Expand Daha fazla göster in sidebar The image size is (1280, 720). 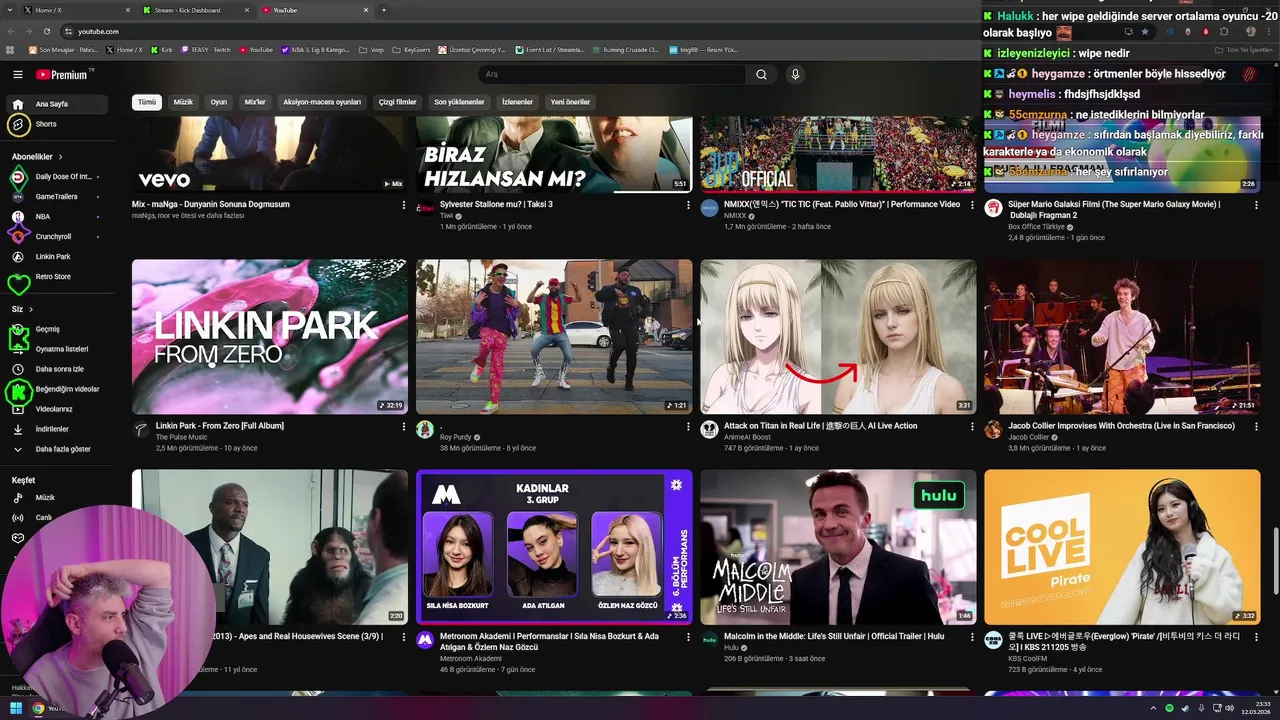(x=58, y=449)
